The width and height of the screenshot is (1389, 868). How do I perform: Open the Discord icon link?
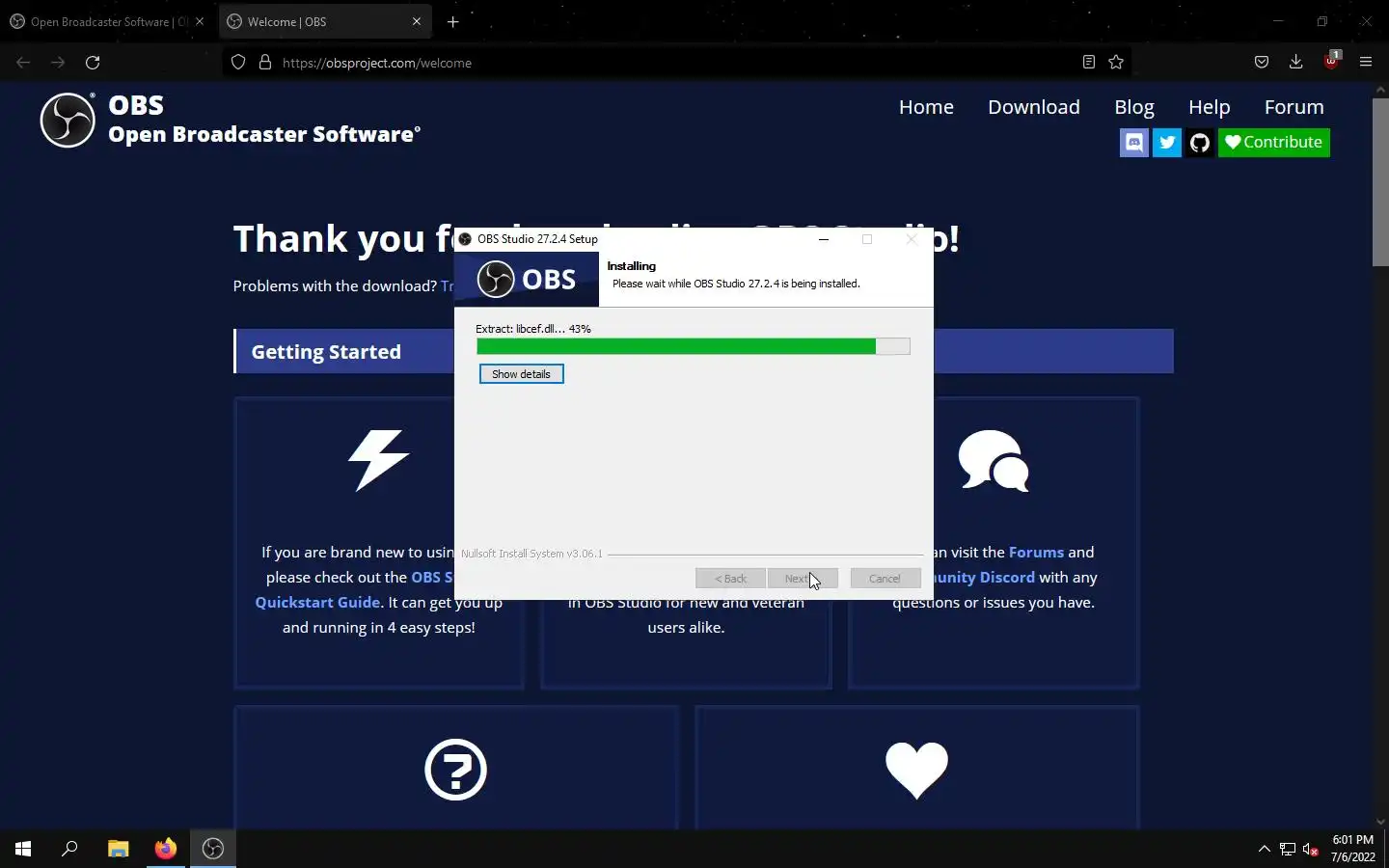click(x=1134, y=143)
